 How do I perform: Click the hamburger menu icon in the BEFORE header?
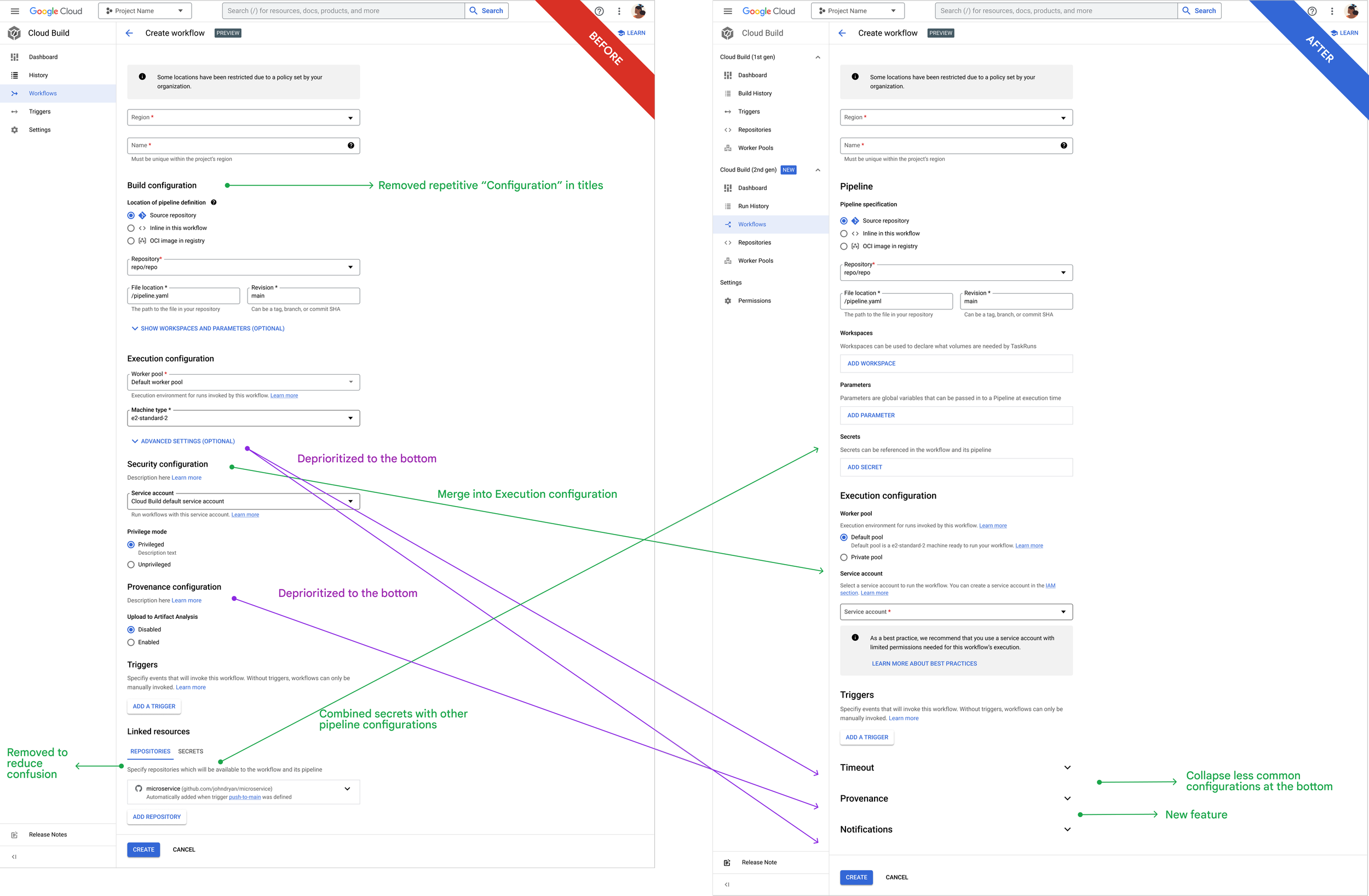pyautogui.click(x=15, y=11)
